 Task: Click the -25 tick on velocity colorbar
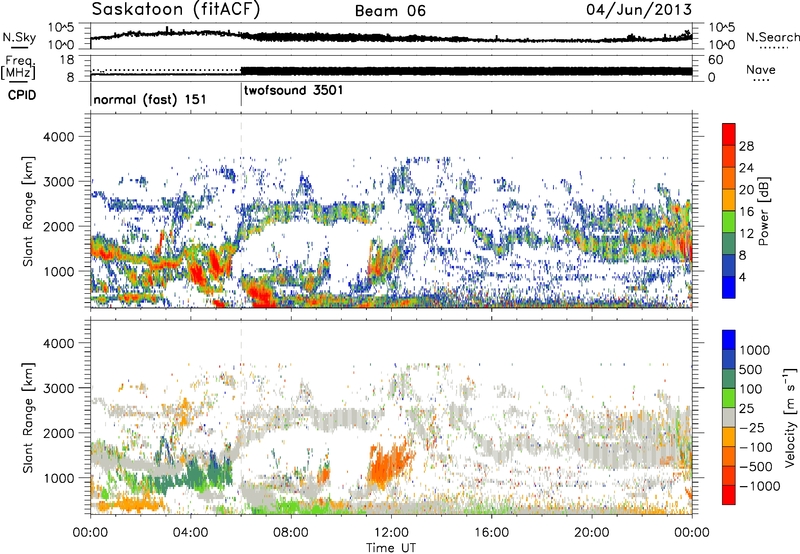tap(751, 428)
